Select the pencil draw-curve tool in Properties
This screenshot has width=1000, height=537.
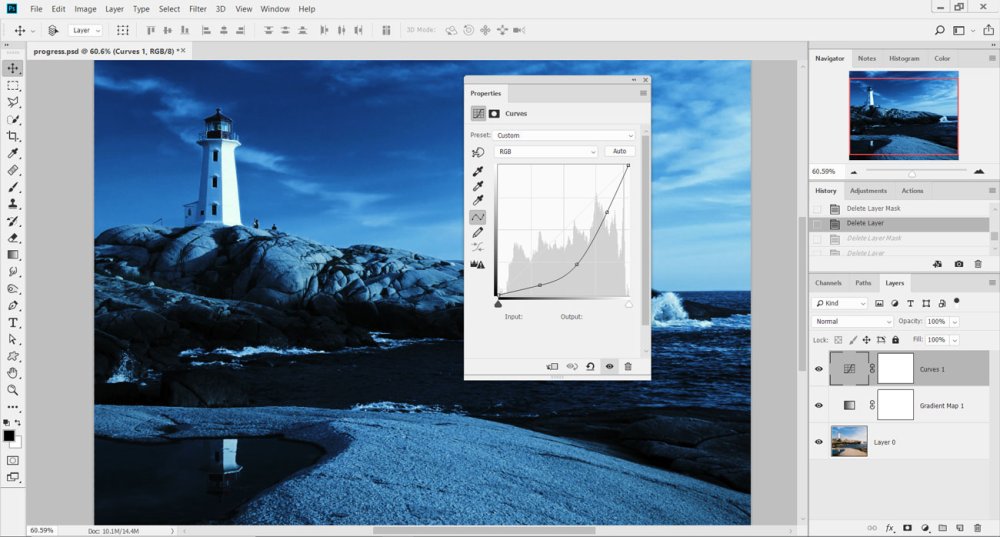tap(478, 232)
